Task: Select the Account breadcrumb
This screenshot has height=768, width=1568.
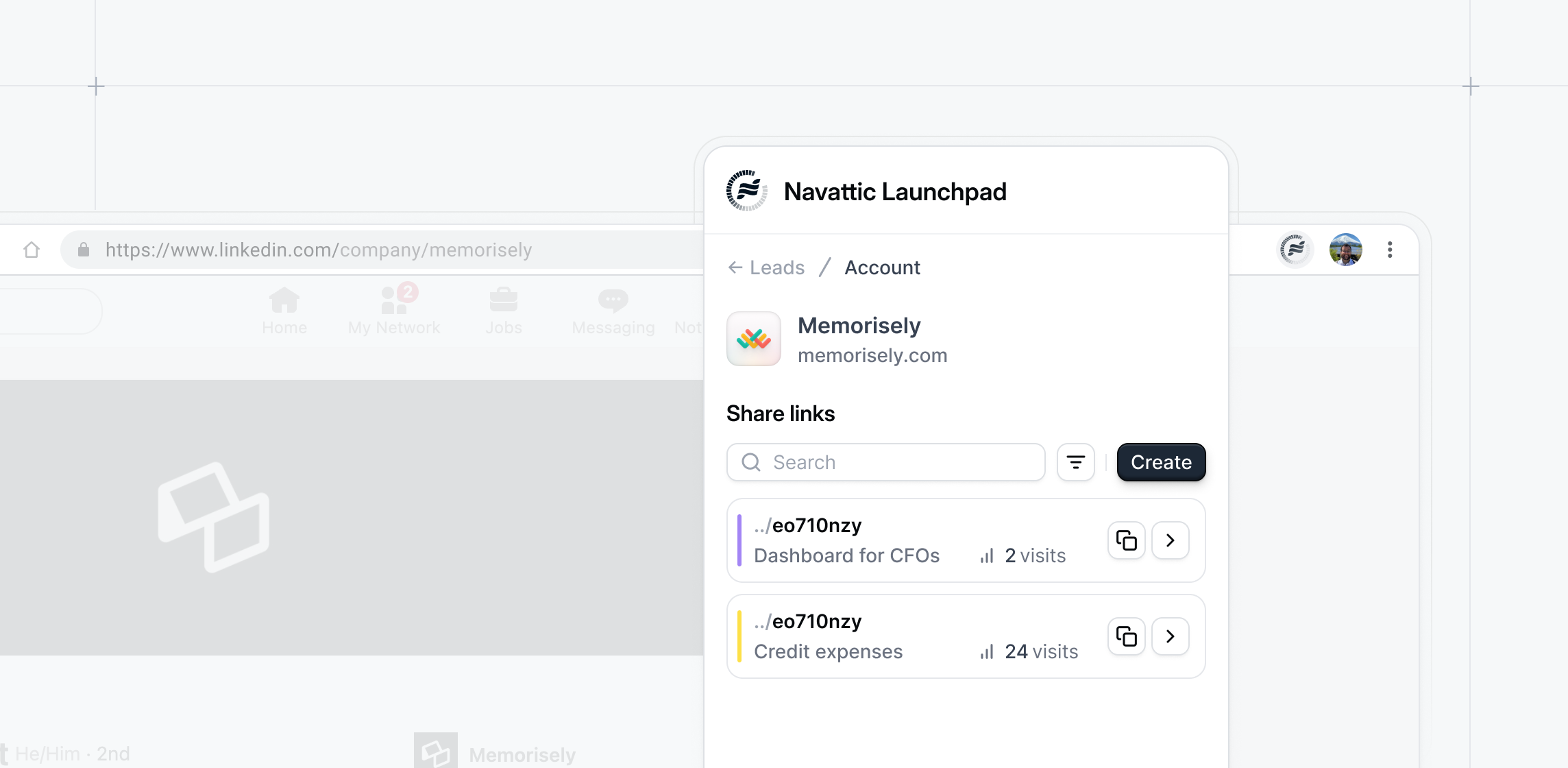Action: 882,267
